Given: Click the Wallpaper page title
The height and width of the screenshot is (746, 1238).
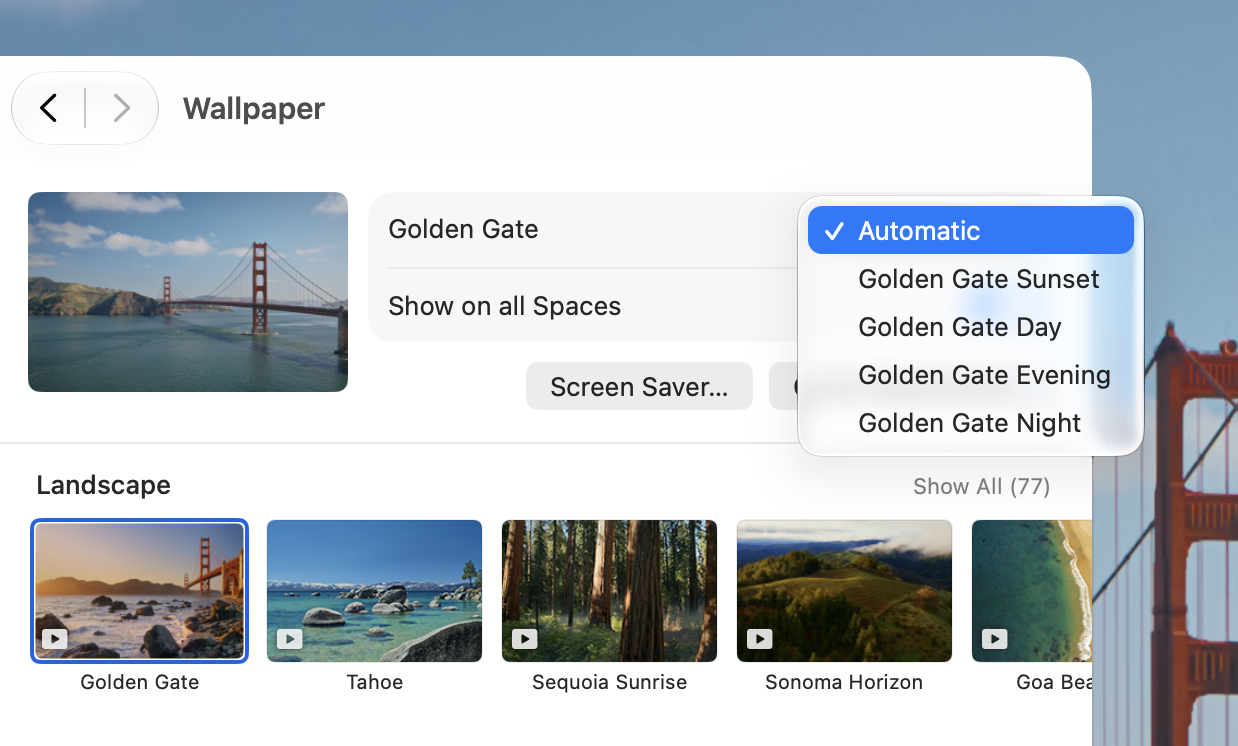Looking at the screenshot, I should pyautogui.click(x=254, y=108).
